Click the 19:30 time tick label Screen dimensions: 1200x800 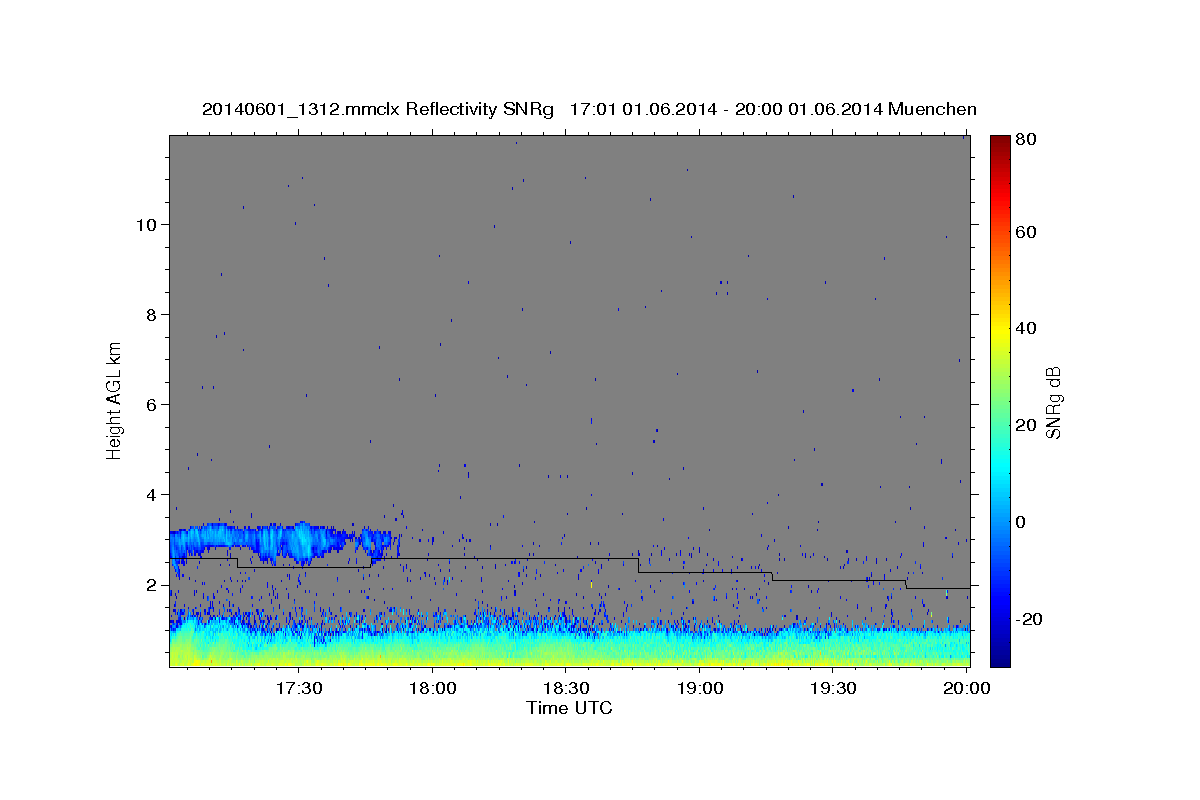(x=833, y=689)
